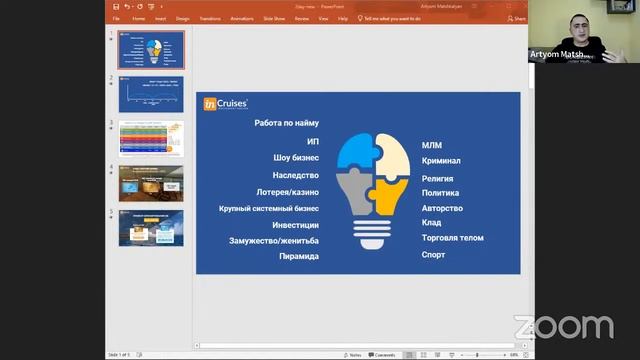Screen dimensions: 640x360
Task: Switch to the Insert ribbon tab
Action: [x=160, y=19]
